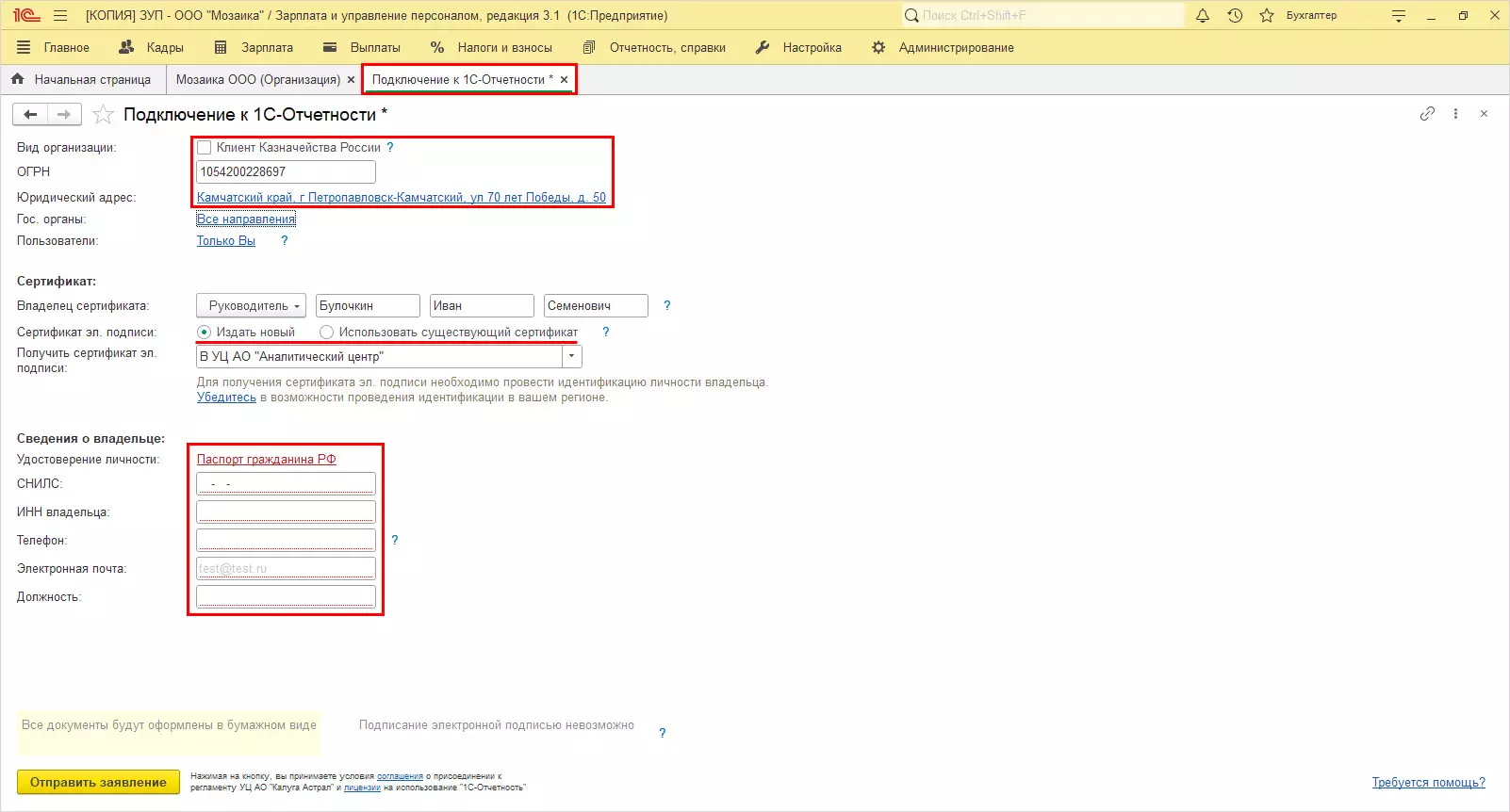Switch to Мозаика ООО (Организация) tab

258,80
